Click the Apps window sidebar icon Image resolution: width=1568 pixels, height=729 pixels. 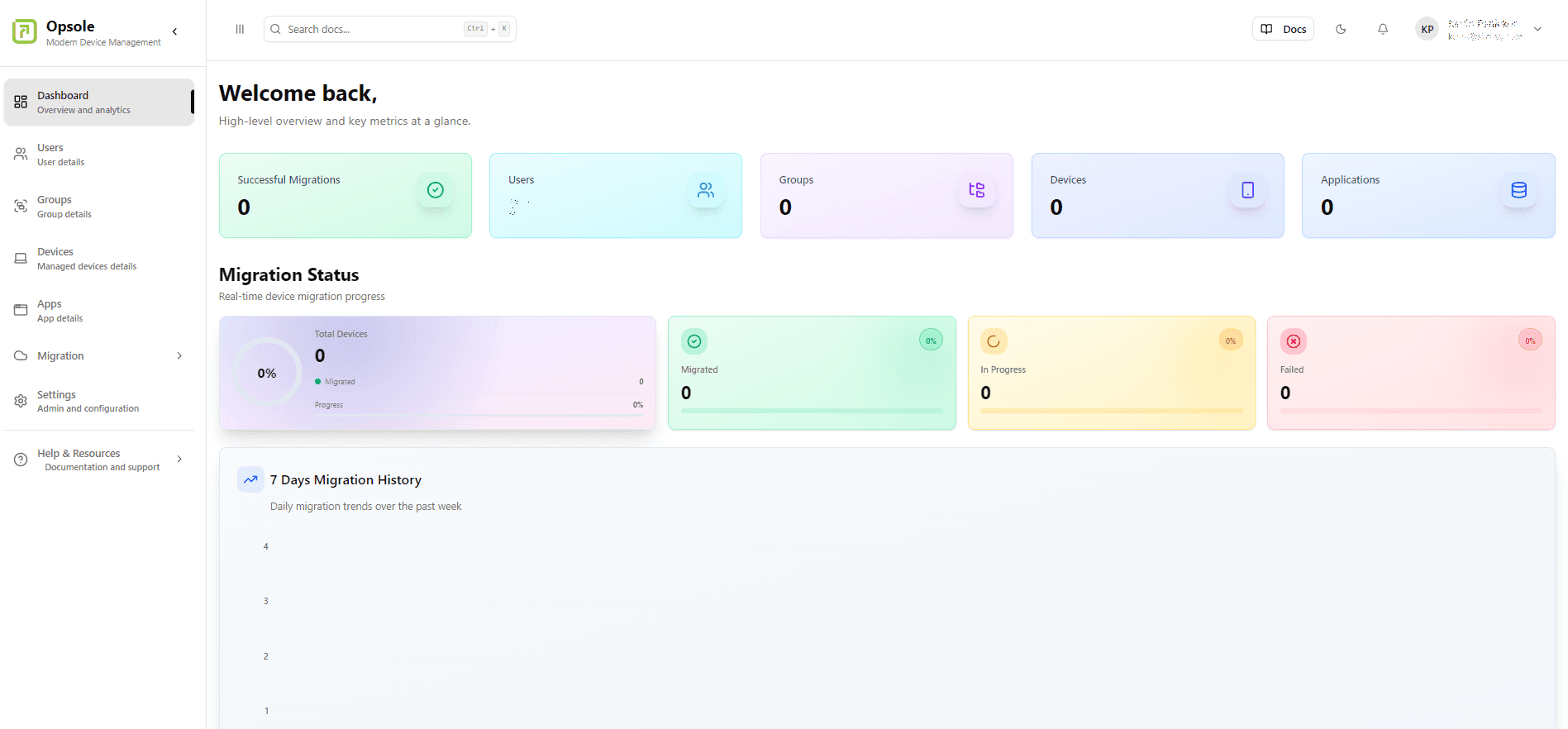[x=21, y=311]
